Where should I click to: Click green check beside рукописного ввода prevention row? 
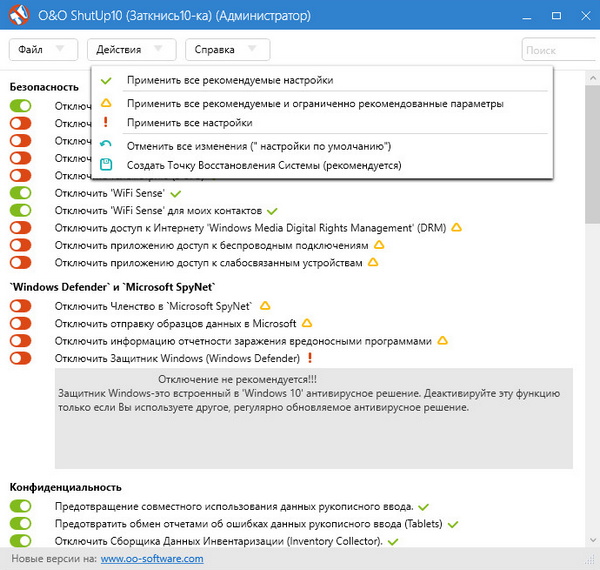coord(424,507)
